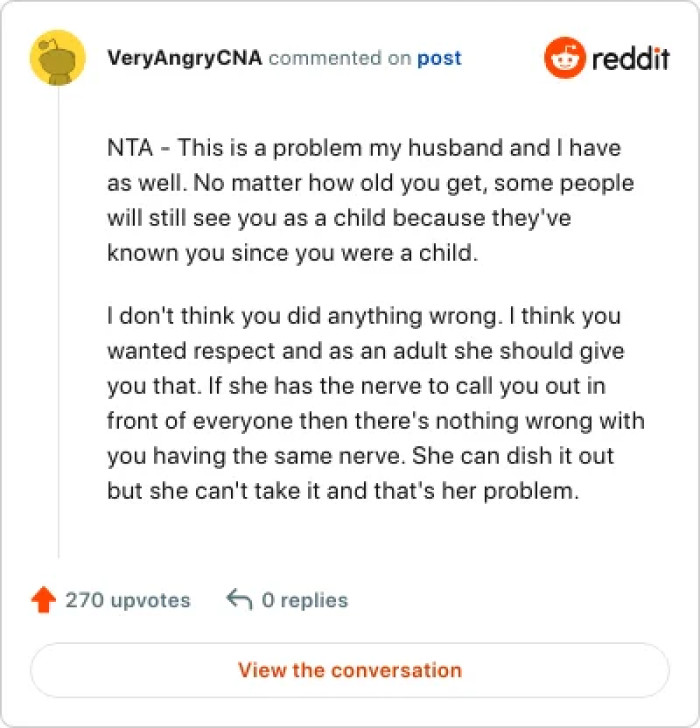Click the line starting "I don't think you did"
Image resolution: width=700 pixels, height=728 pixels.
tap(363, 317)
